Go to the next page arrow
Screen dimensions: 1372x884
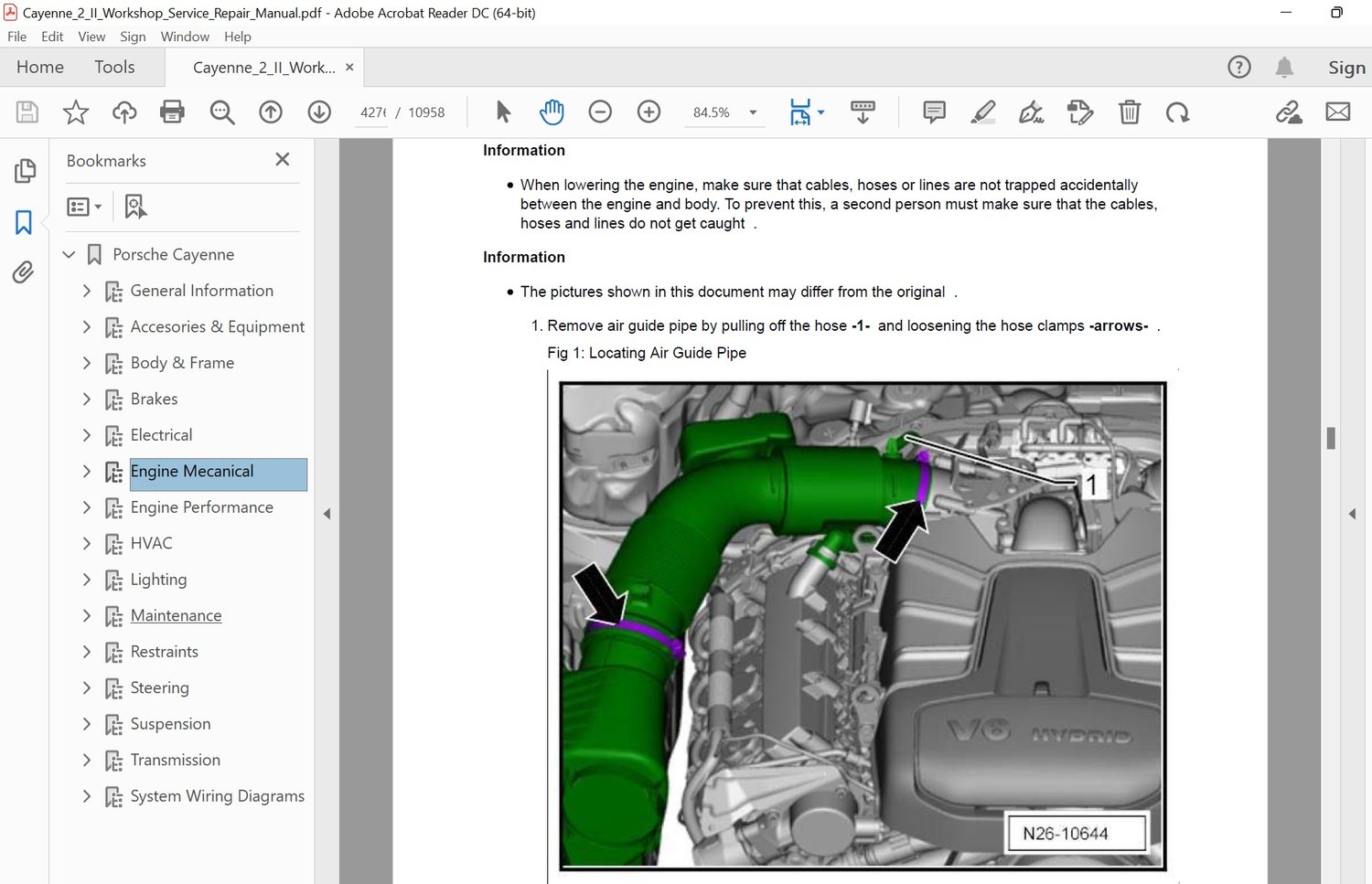(319, 112)
